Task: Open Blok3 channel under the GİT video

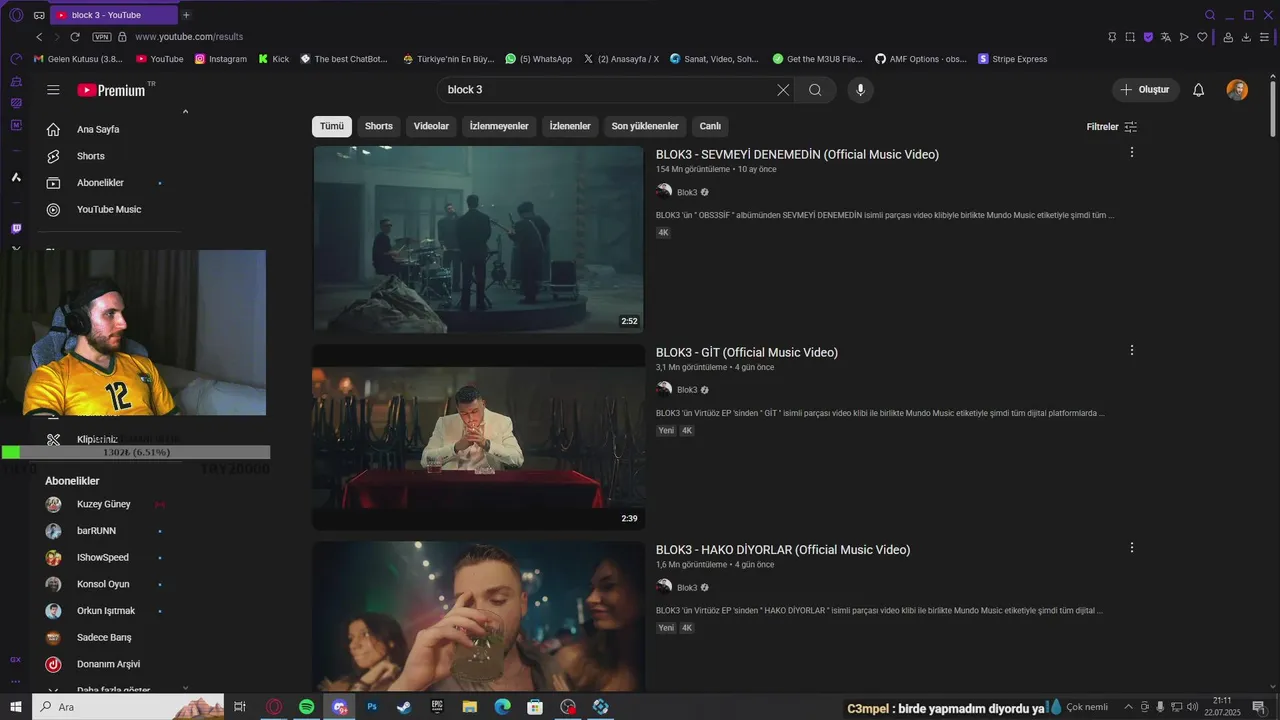Action: (x=687, y=390)
